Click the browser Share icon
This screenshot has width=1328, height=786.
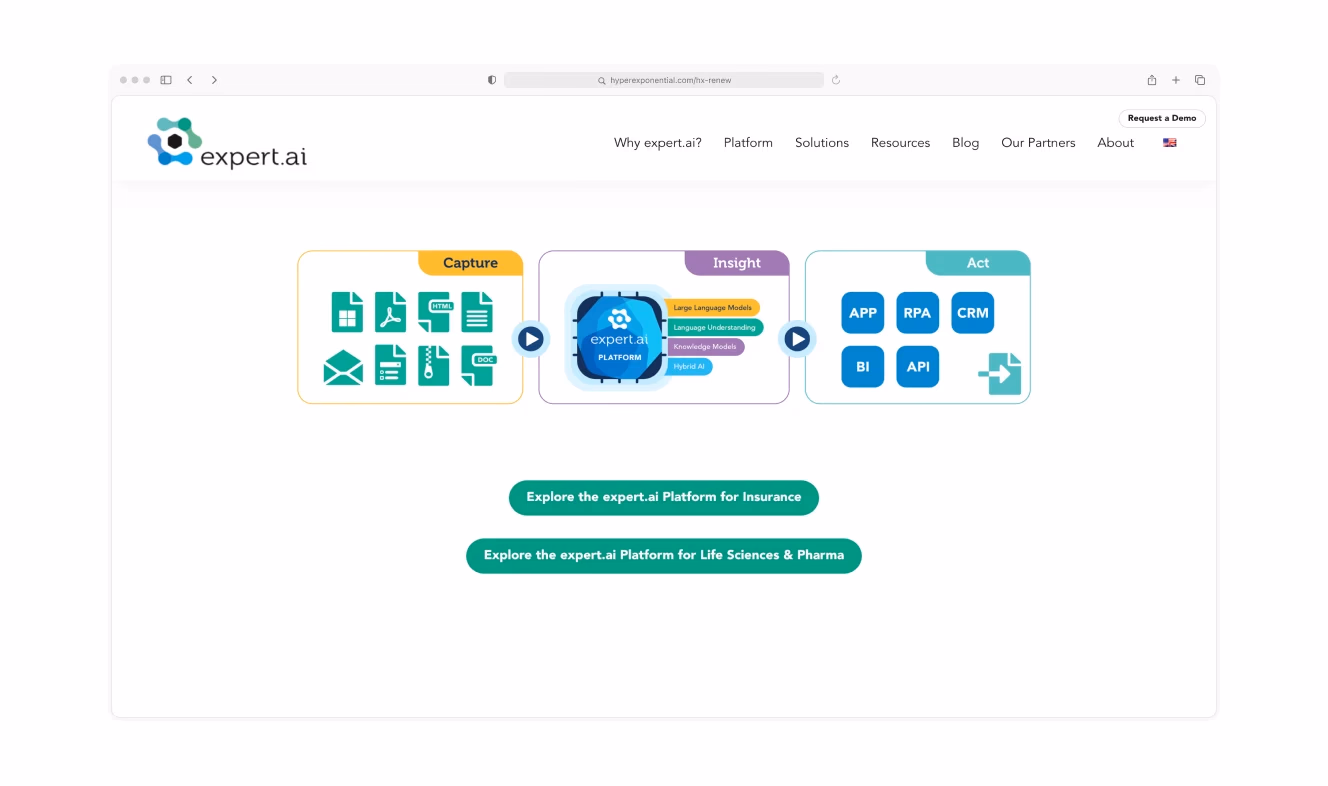[x=1152, y=80]
